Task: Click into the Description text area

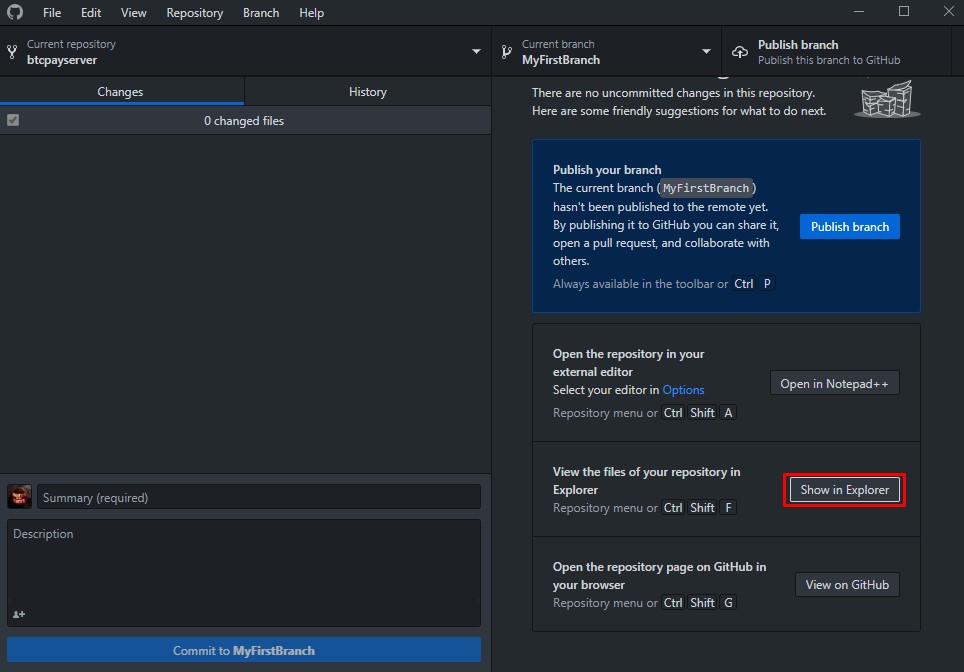Action: pyautogui.click(x=243, y=565)
